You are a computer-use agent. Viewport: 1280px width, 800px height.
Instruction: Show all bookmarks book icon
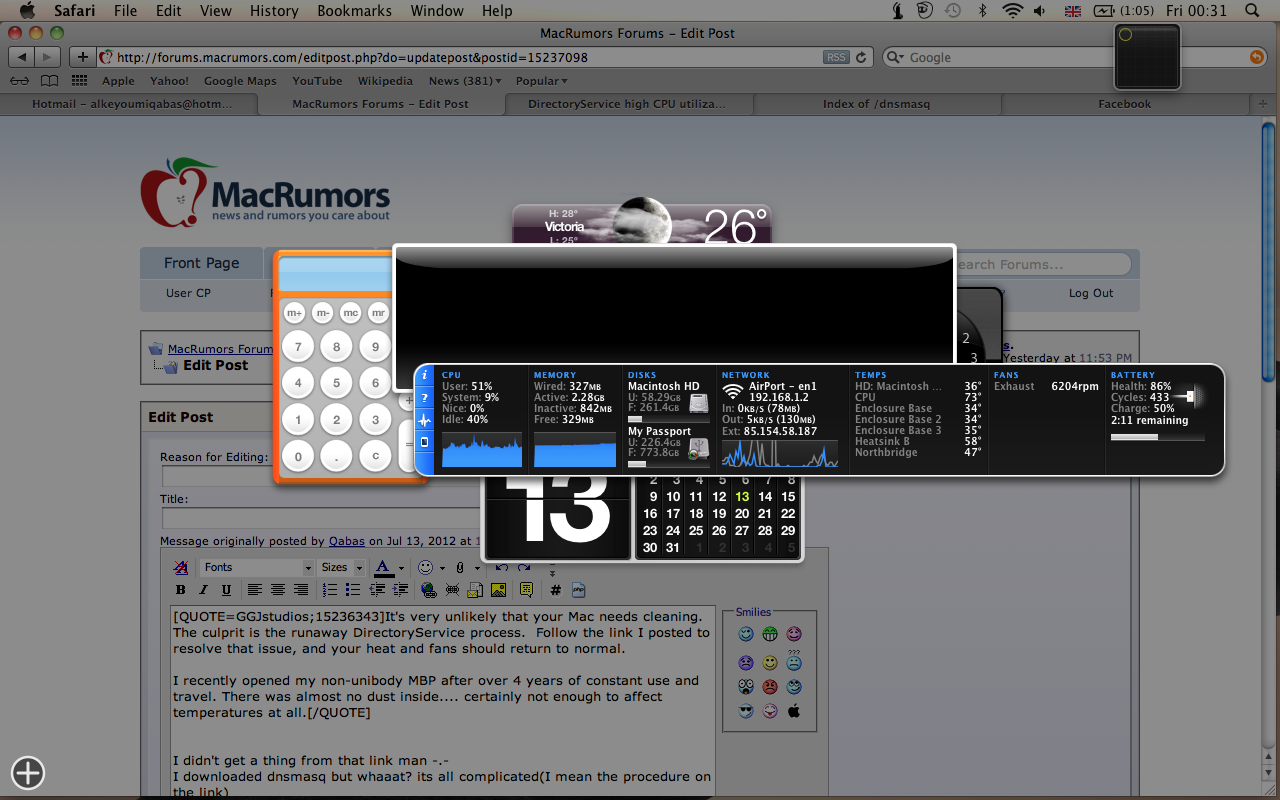(49, 81)
